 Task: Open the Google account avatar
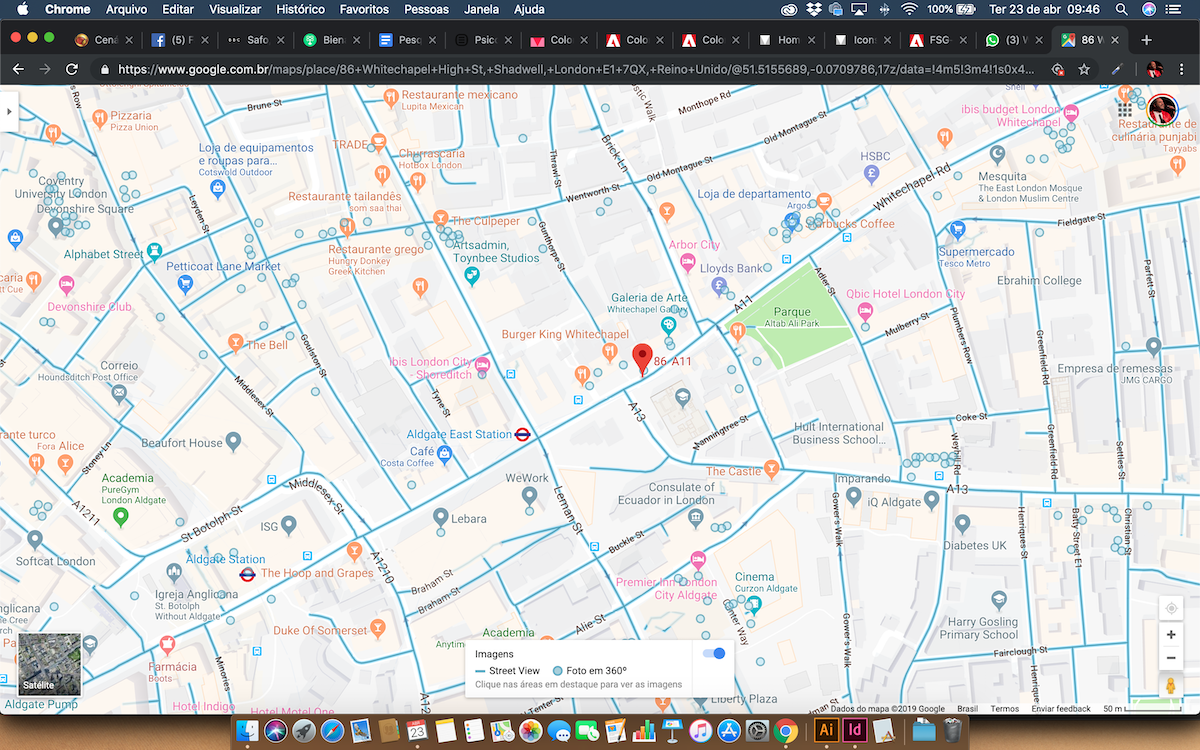pos(1162,110)
